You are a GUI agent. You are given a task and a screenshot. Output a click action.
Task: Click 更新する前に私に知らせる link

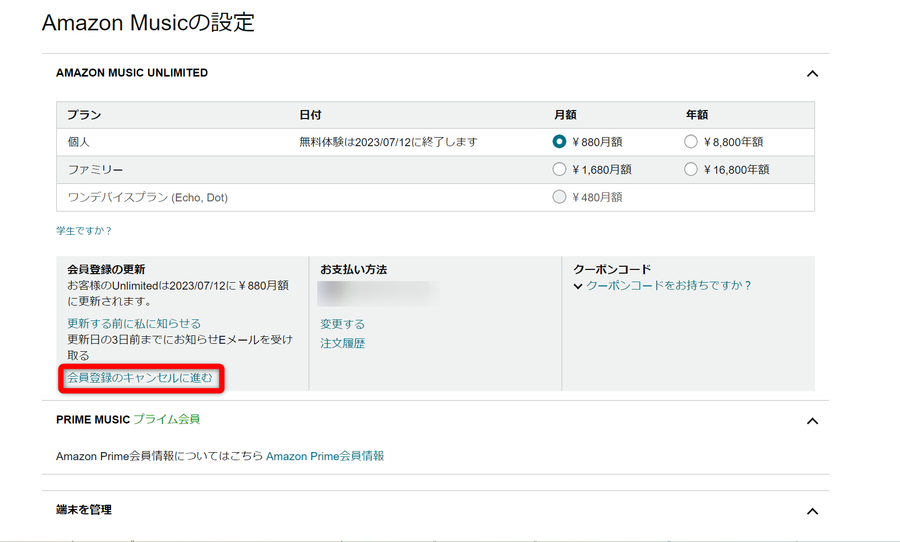coord(134,323)
